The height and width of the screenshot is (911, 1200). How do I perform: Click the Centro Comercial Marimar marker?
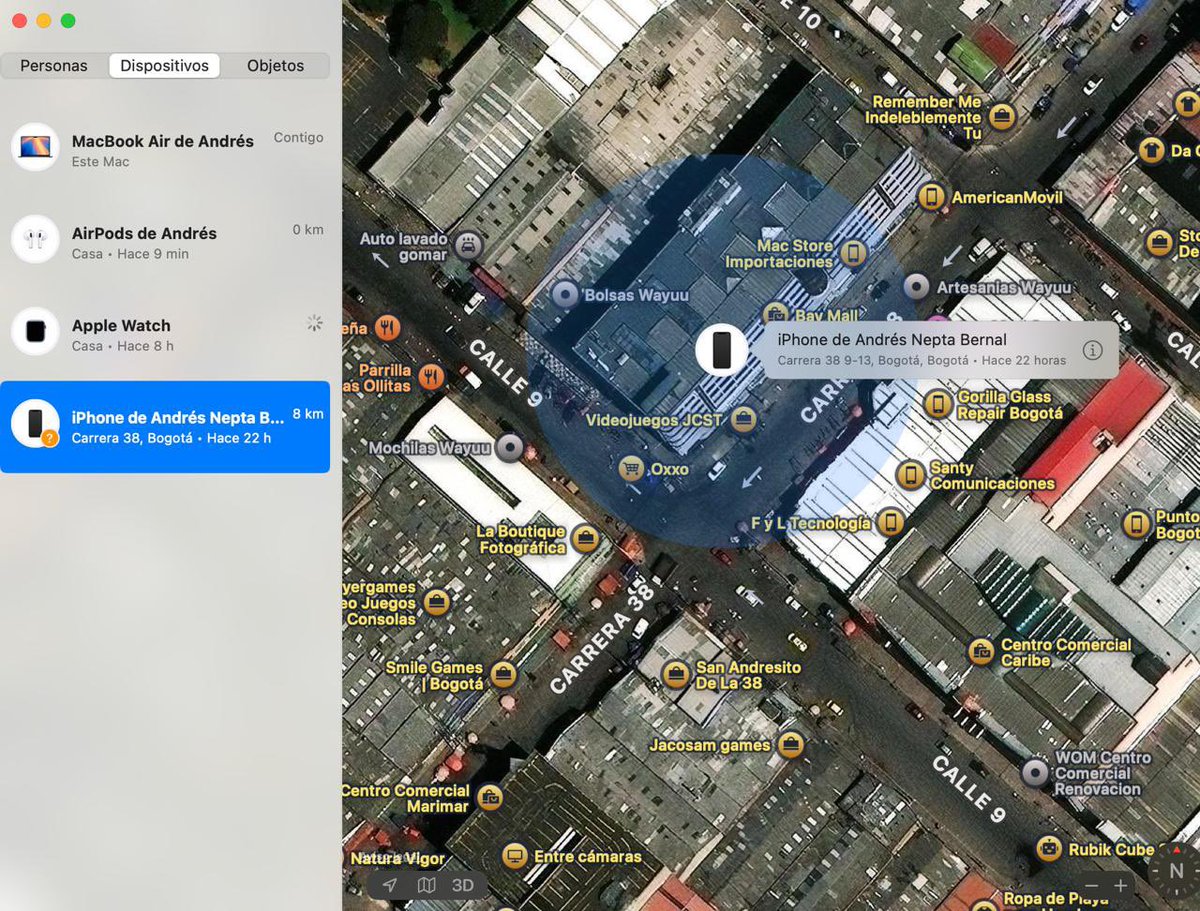tap(489, 797)
